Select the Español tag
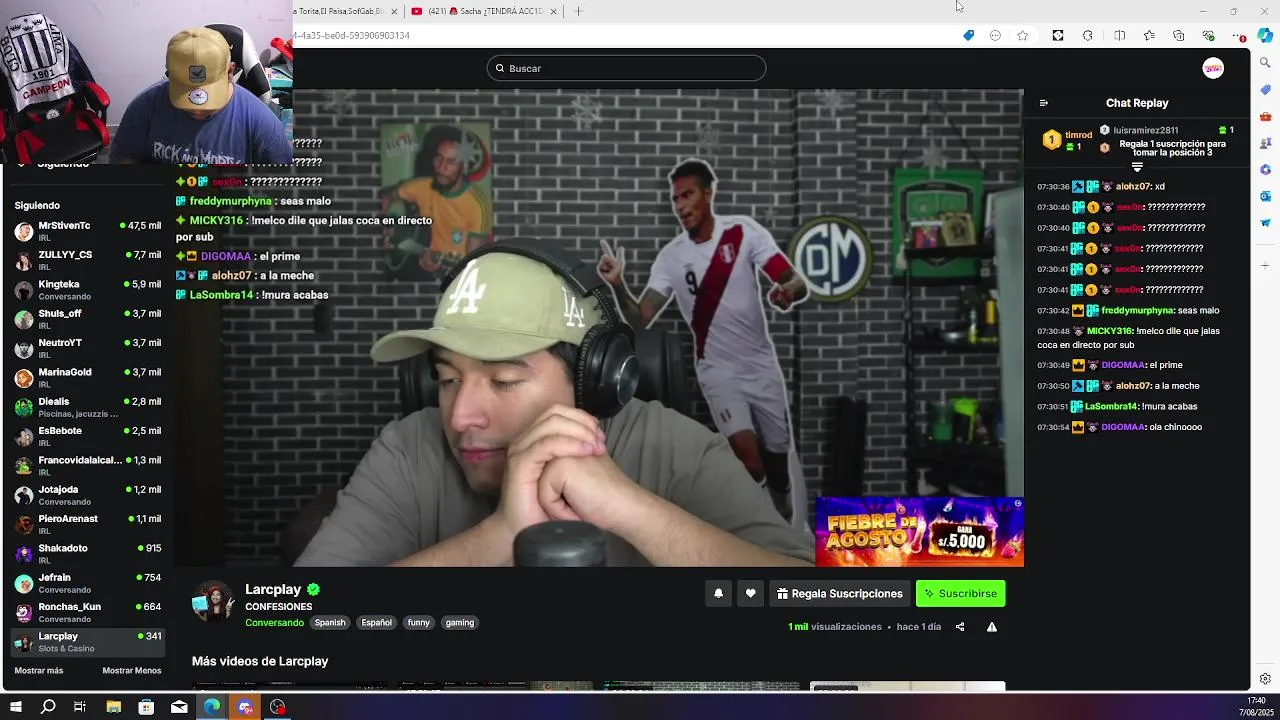This screenshot has width=1280, height=720. click(x=376, y=622)
